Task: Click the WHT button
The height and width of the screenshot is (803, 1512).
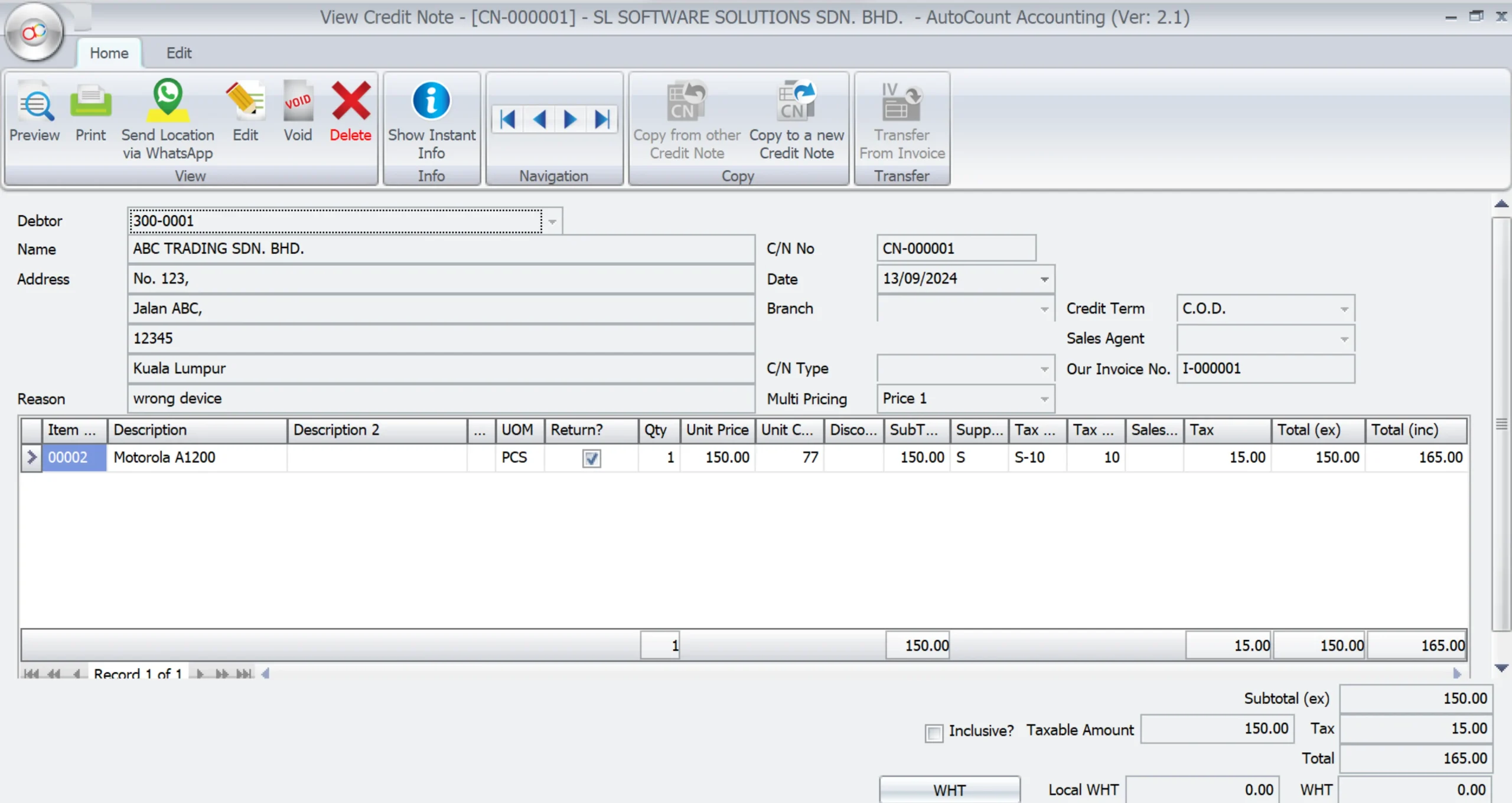Action: coord(949,790)
